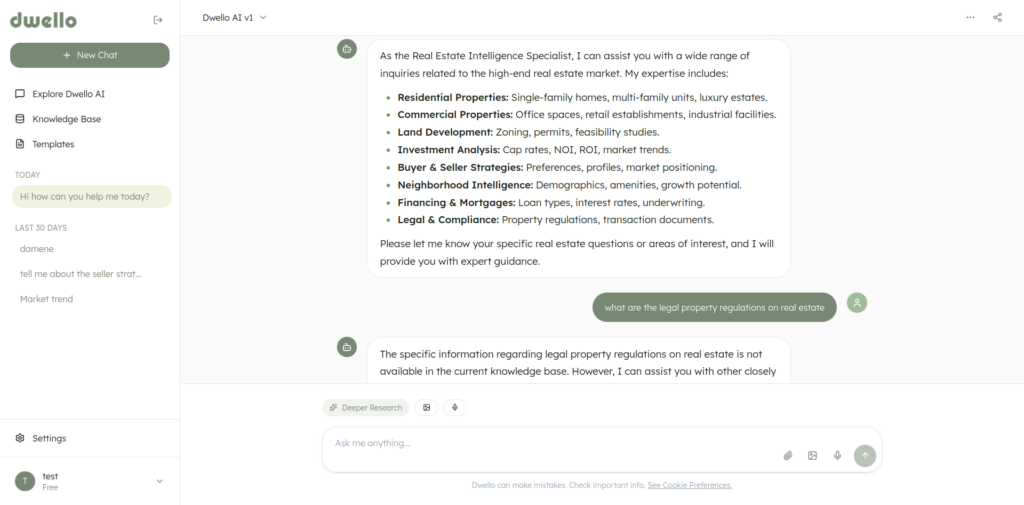Open the three-dot more options menu
This screenshot has height=505, width=1024.
click(x=970, y=18)
